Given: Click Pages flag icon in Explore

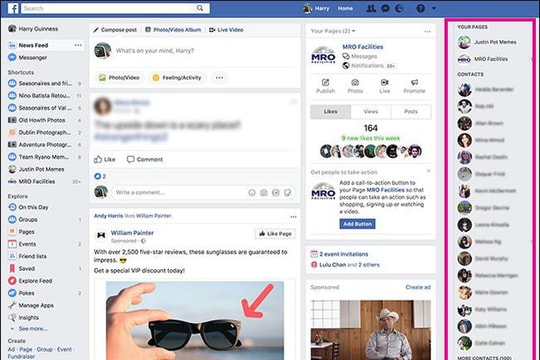Looking at the screenshot, I should coord(12,232).
